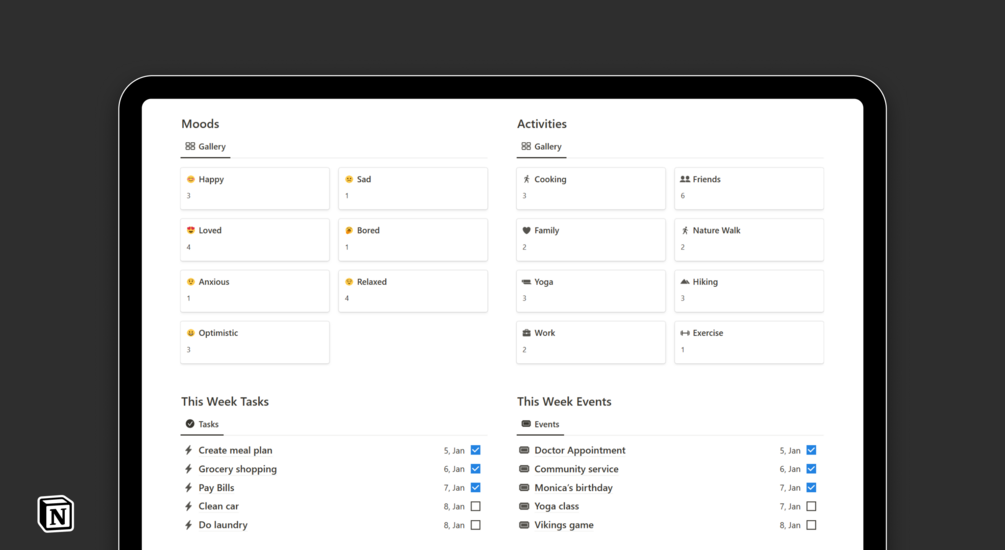The width and height of the screenshot is (1005, 550).
Task: Open the Create meal plan task
Action: tap(235, 450)
